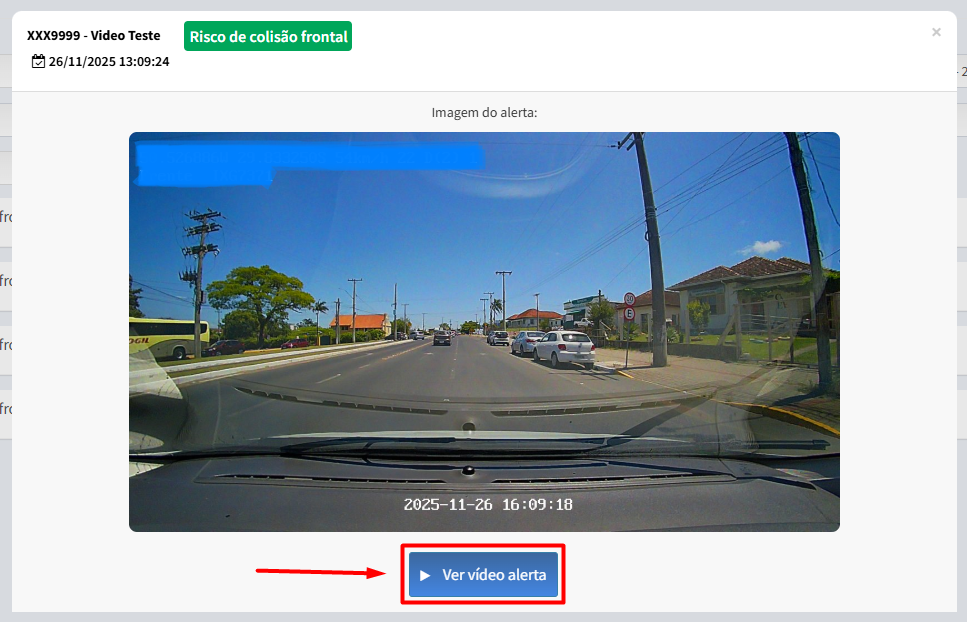Click the Risco de colisão frontal badge

click(x=268, y=36)
